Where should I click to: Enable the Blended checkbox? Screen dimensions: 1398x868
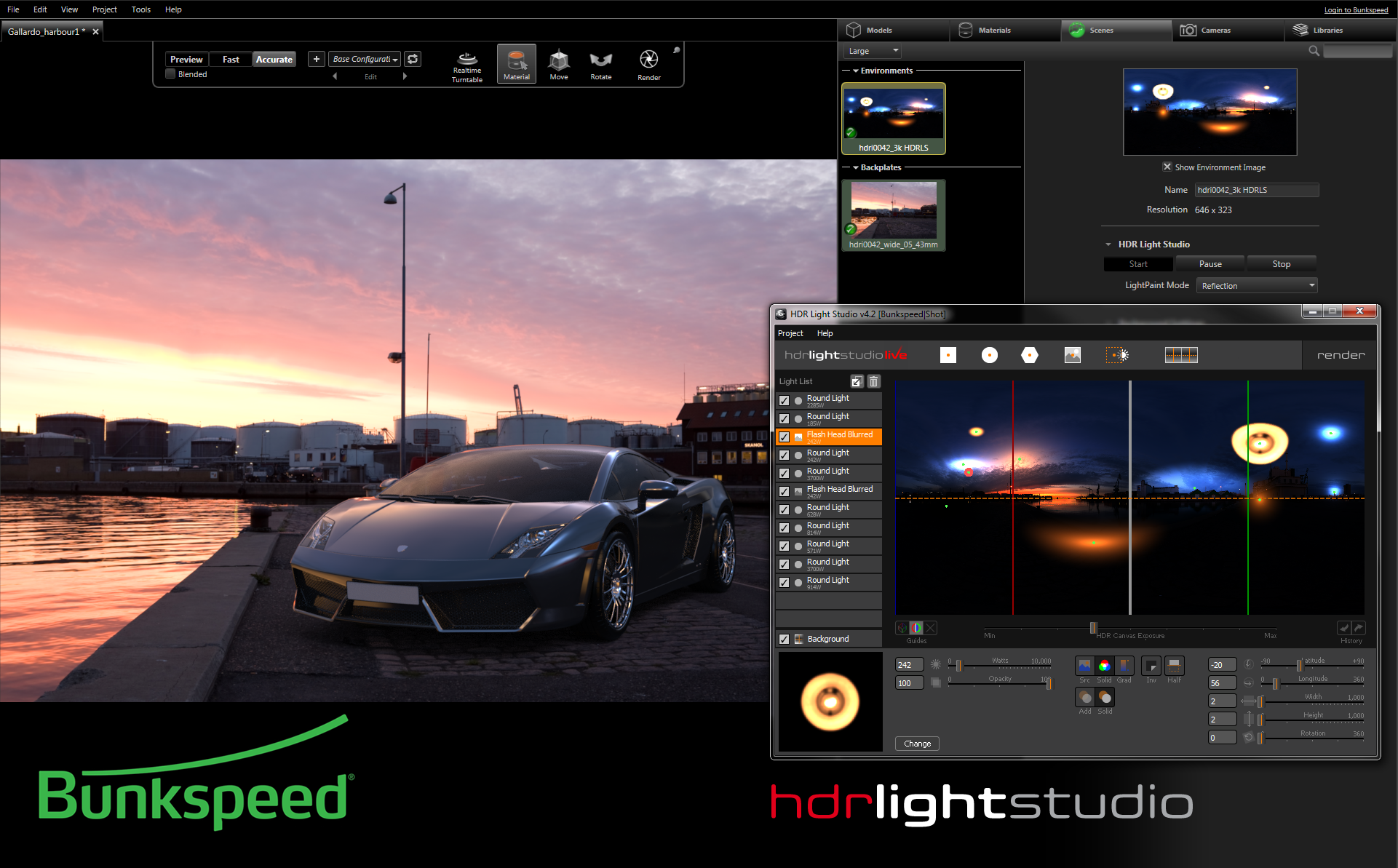(x=170, y=74)
